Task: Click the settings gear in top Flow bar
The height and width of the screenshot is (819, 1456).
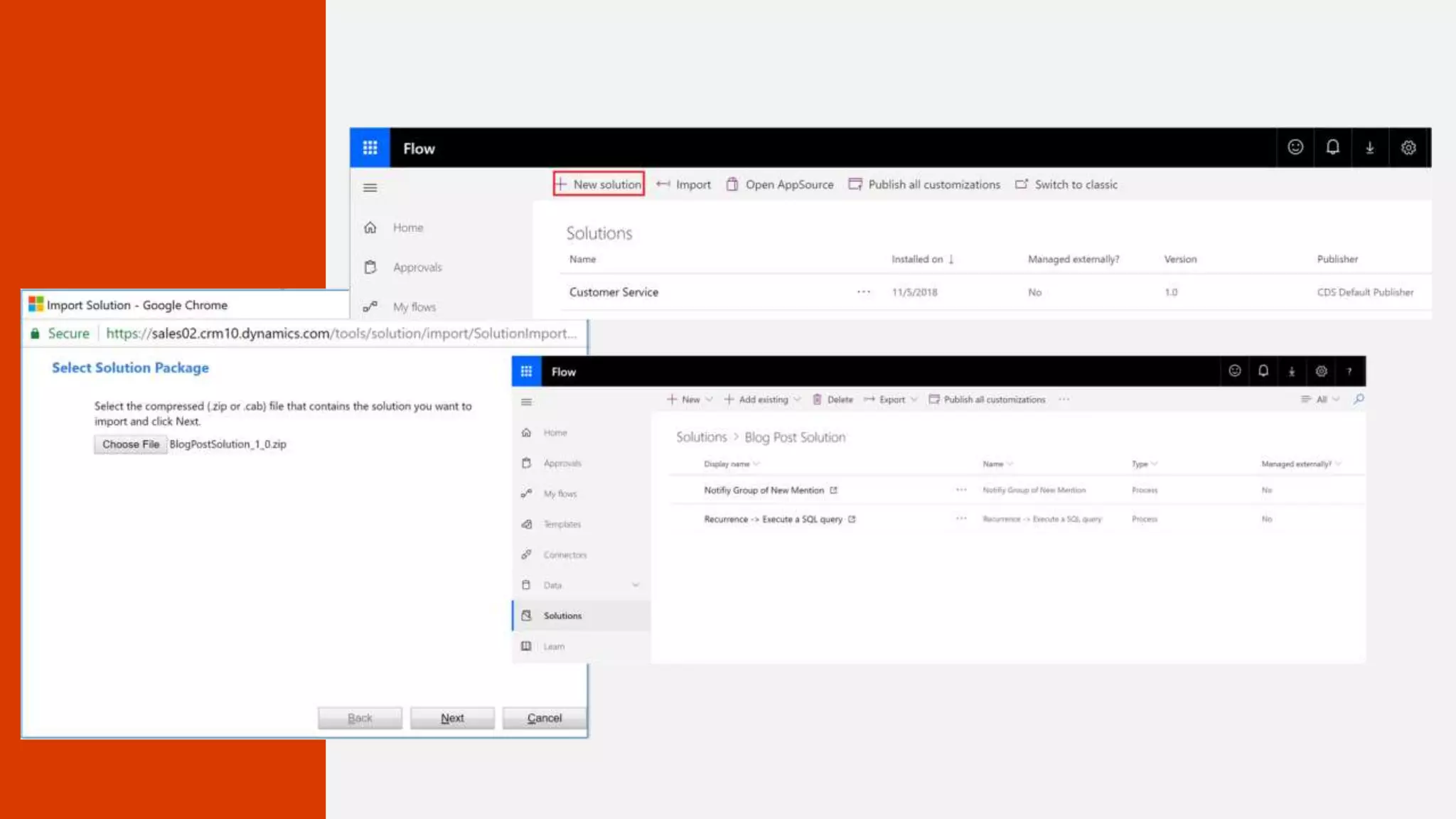Action: coord(1408,148)
